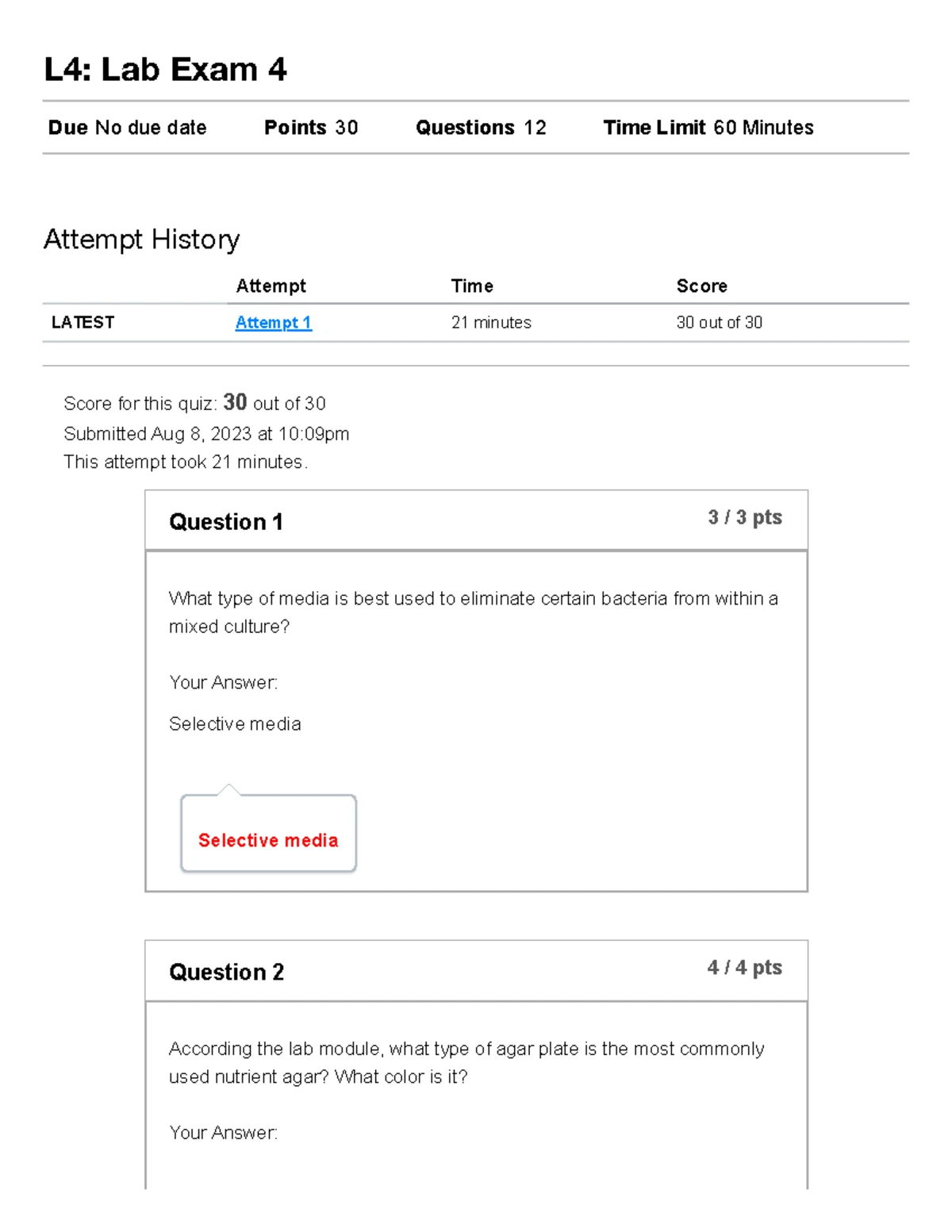Open the Attempt 1 link

273,323
